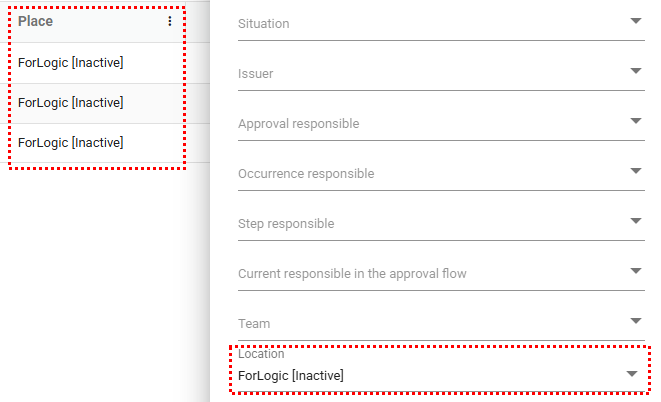
Task: Open the Issuer dropdown arrow
Action: click(x=636, y=70)
